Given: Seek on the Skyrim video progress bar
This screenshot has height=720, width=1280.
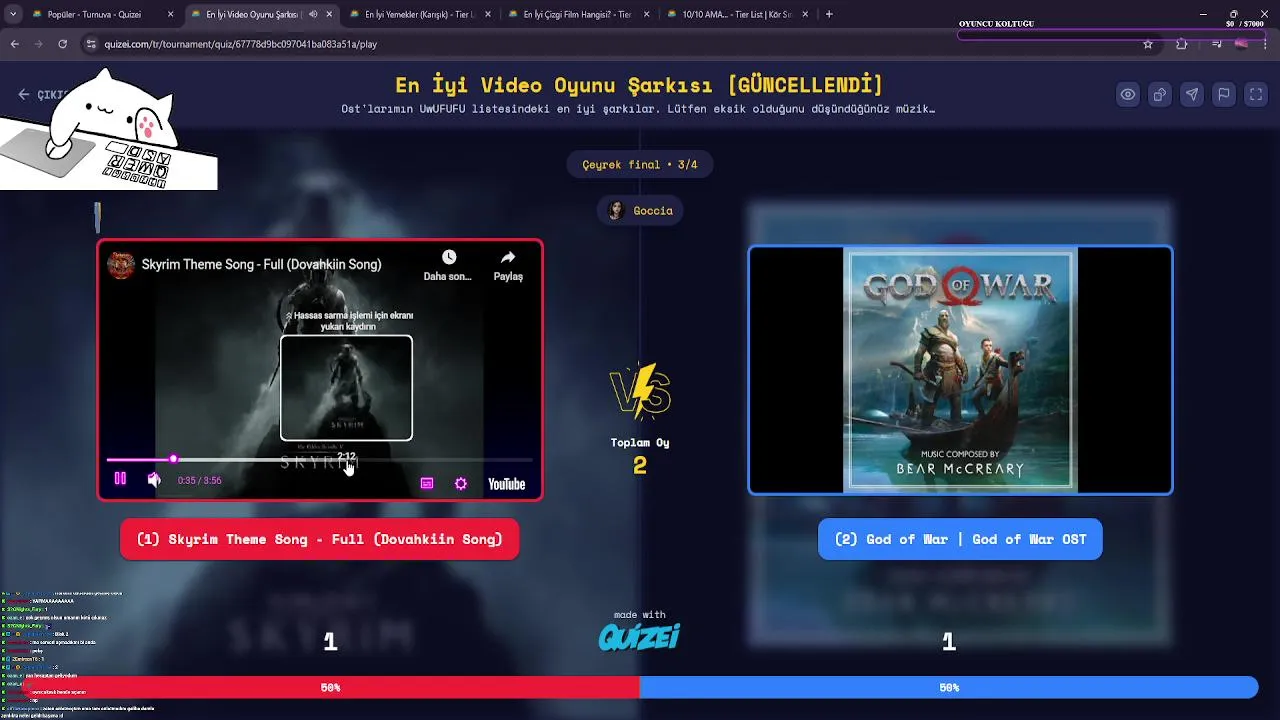Looking at the screenshot, I should pyautogui.click(x=320, y=459).
